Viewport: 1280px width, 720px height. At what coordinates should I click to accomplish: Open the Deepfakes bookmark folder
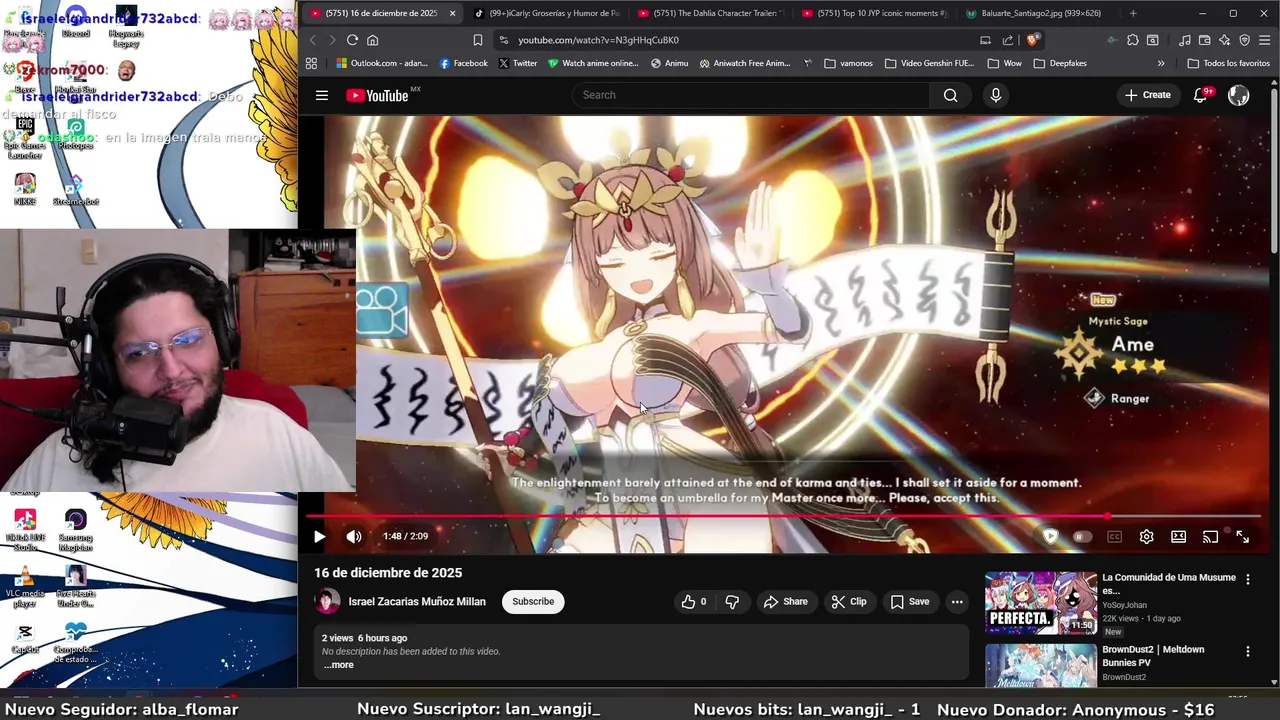1060,63
